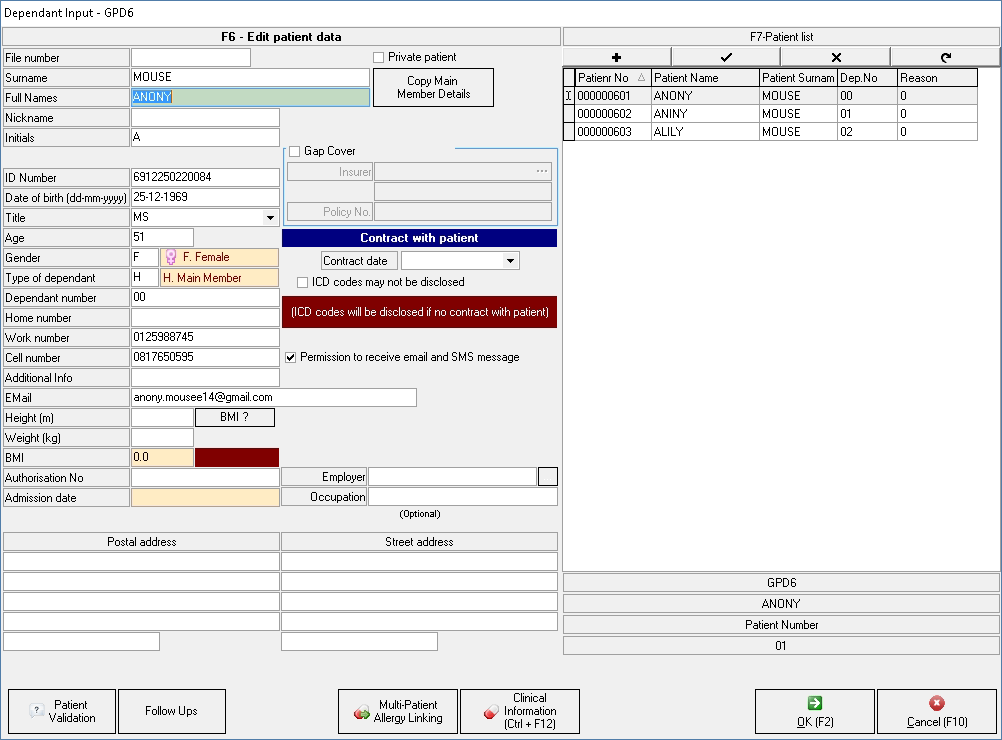1002x740 pixels.
Task: Open the Contract date dropdown
Action: click(510, 261)
